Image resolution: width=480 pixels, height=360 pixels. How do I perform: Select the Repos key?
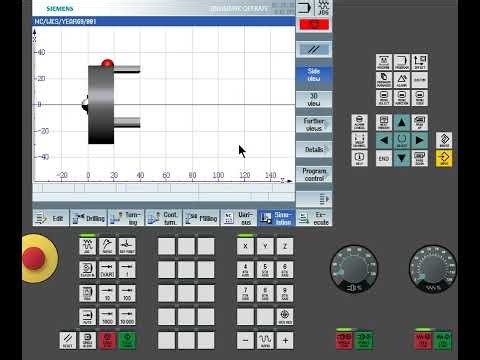[107, 246]
